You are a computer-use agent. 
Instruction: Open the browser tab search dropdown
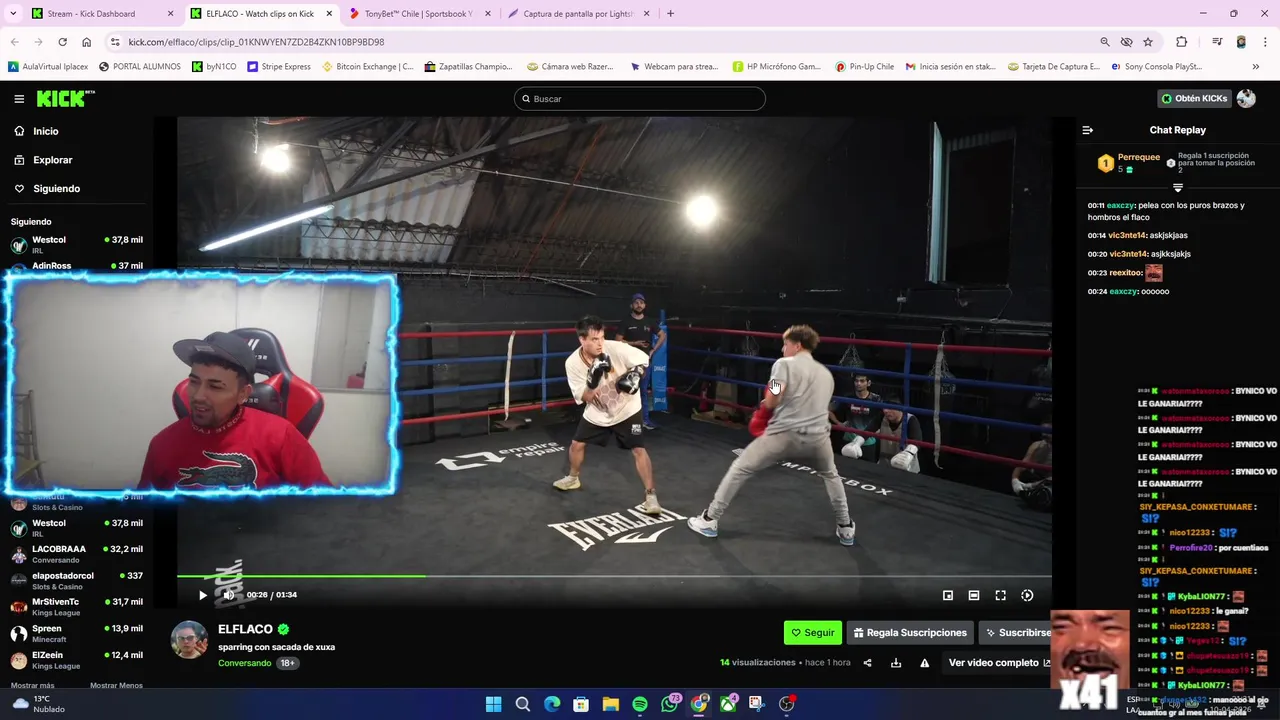point(12,14)
